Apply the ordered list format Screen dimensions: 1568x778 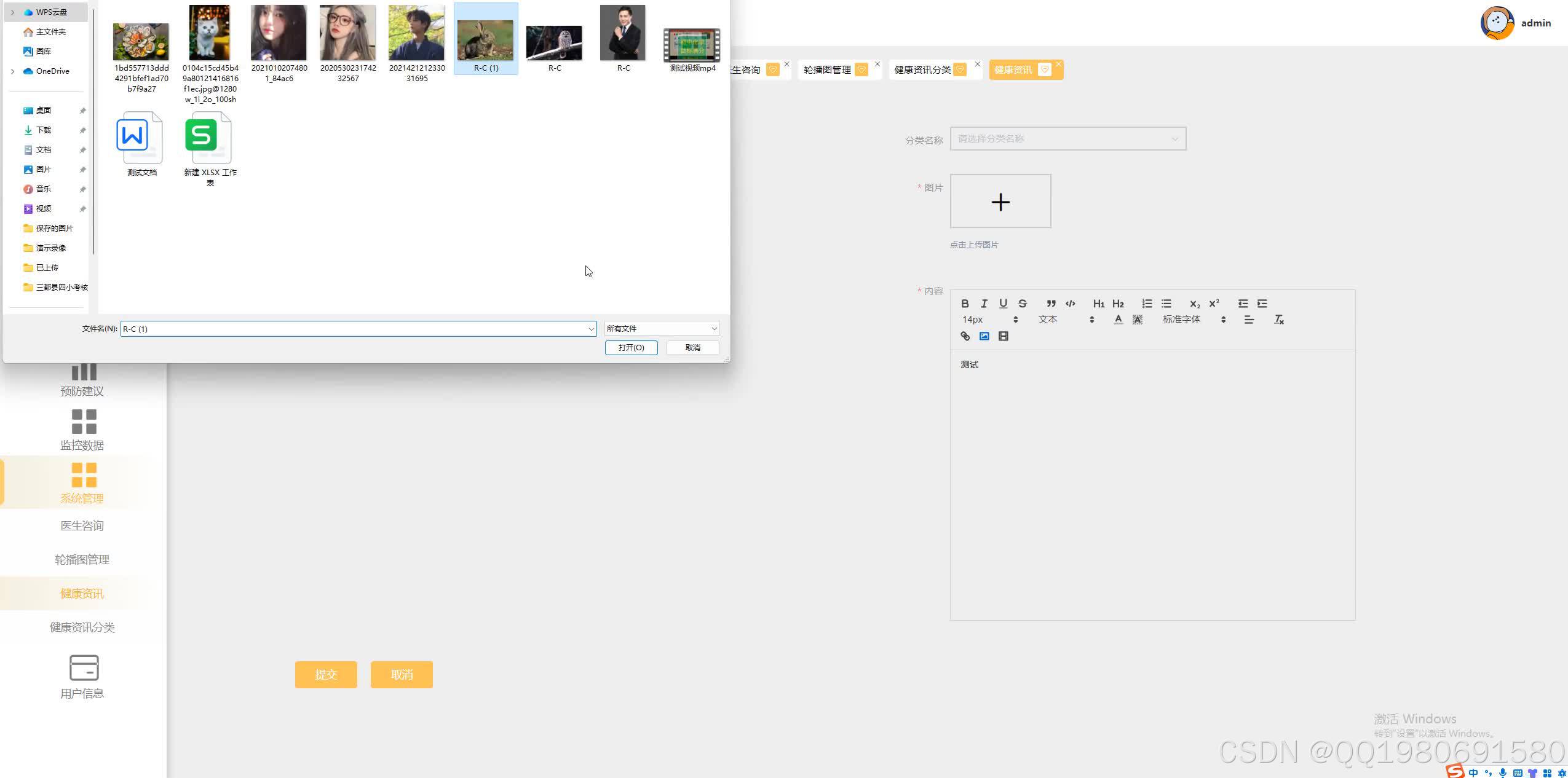click(1147, 304)
